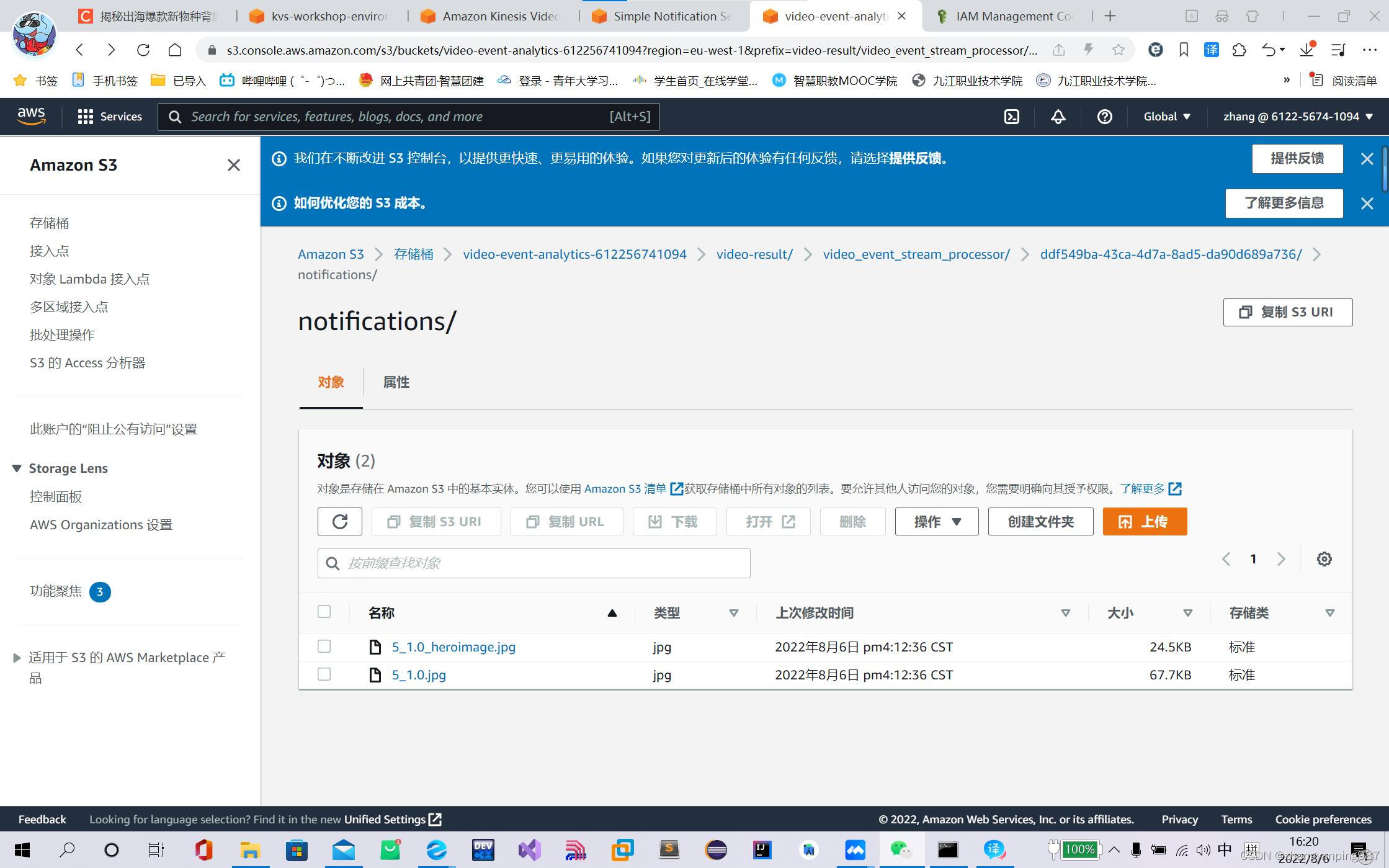This screenshot has width=1389, height=868.
Task: Click the orange 上传 upload button
Action: point(1145,522)
